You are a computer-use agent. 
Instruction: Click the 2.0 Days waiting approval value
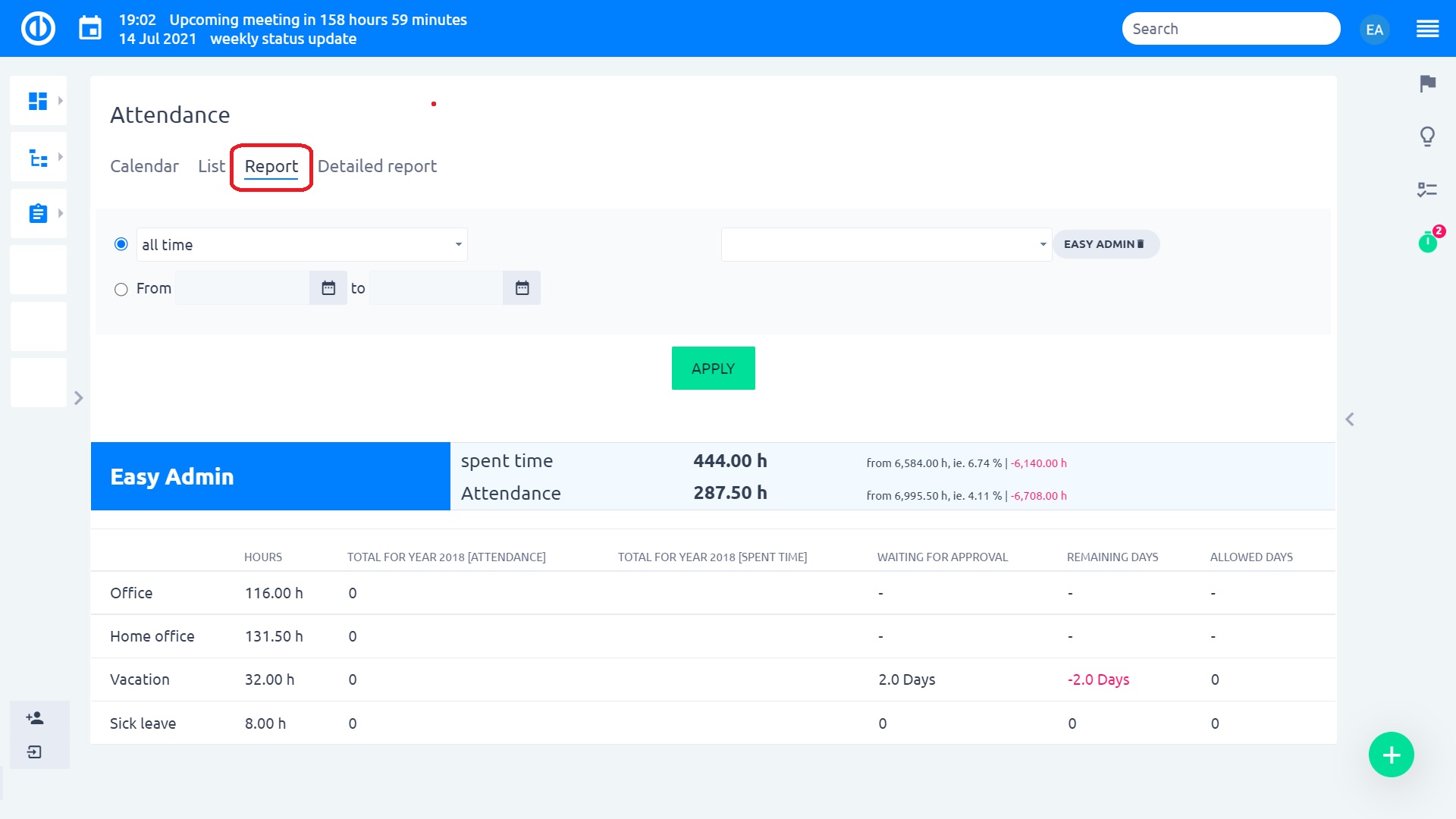pyautogui.click(x=907, y=679)
